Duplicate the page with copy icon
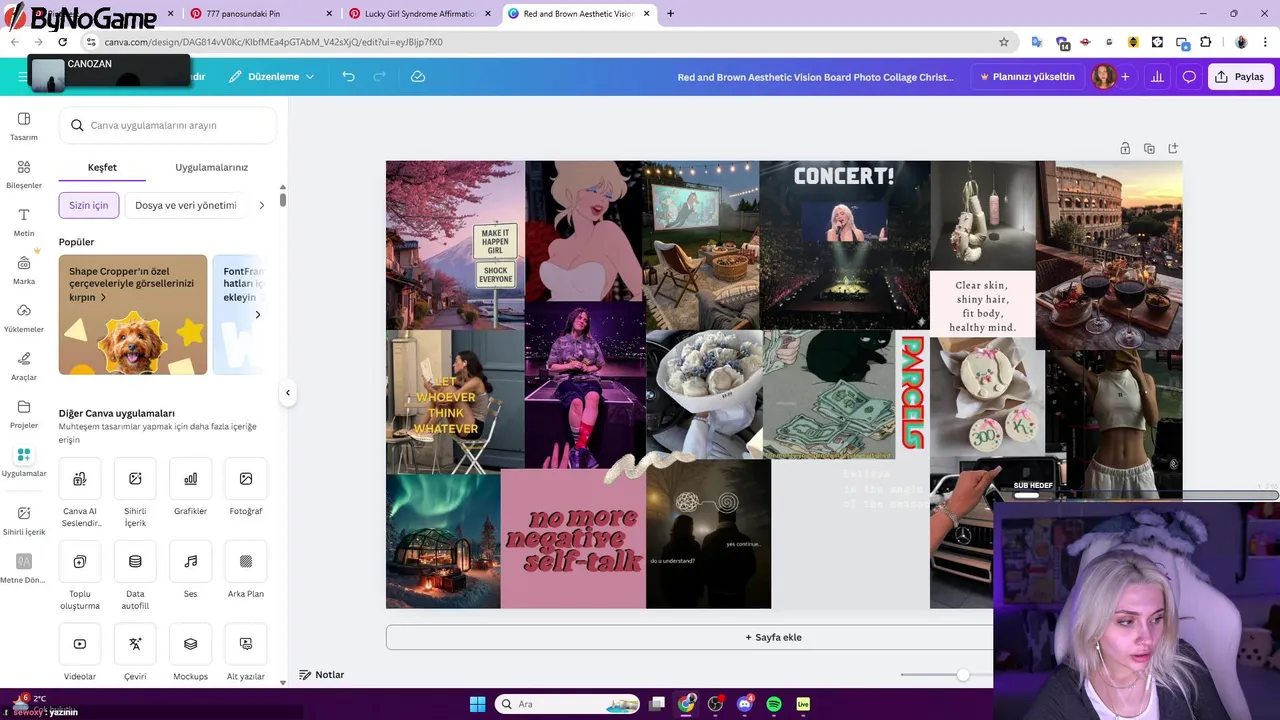The height and width of the screenshot is (720, 1280). pyautogui.click(x=1149, y=148)
